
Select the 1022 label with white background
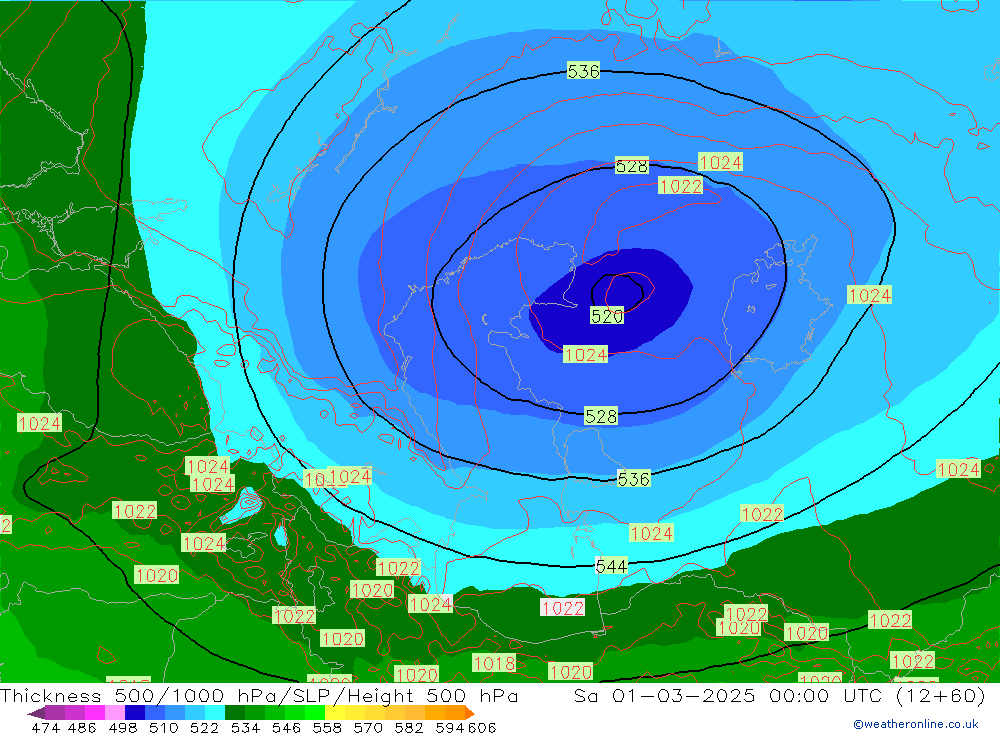click(562, 608)
